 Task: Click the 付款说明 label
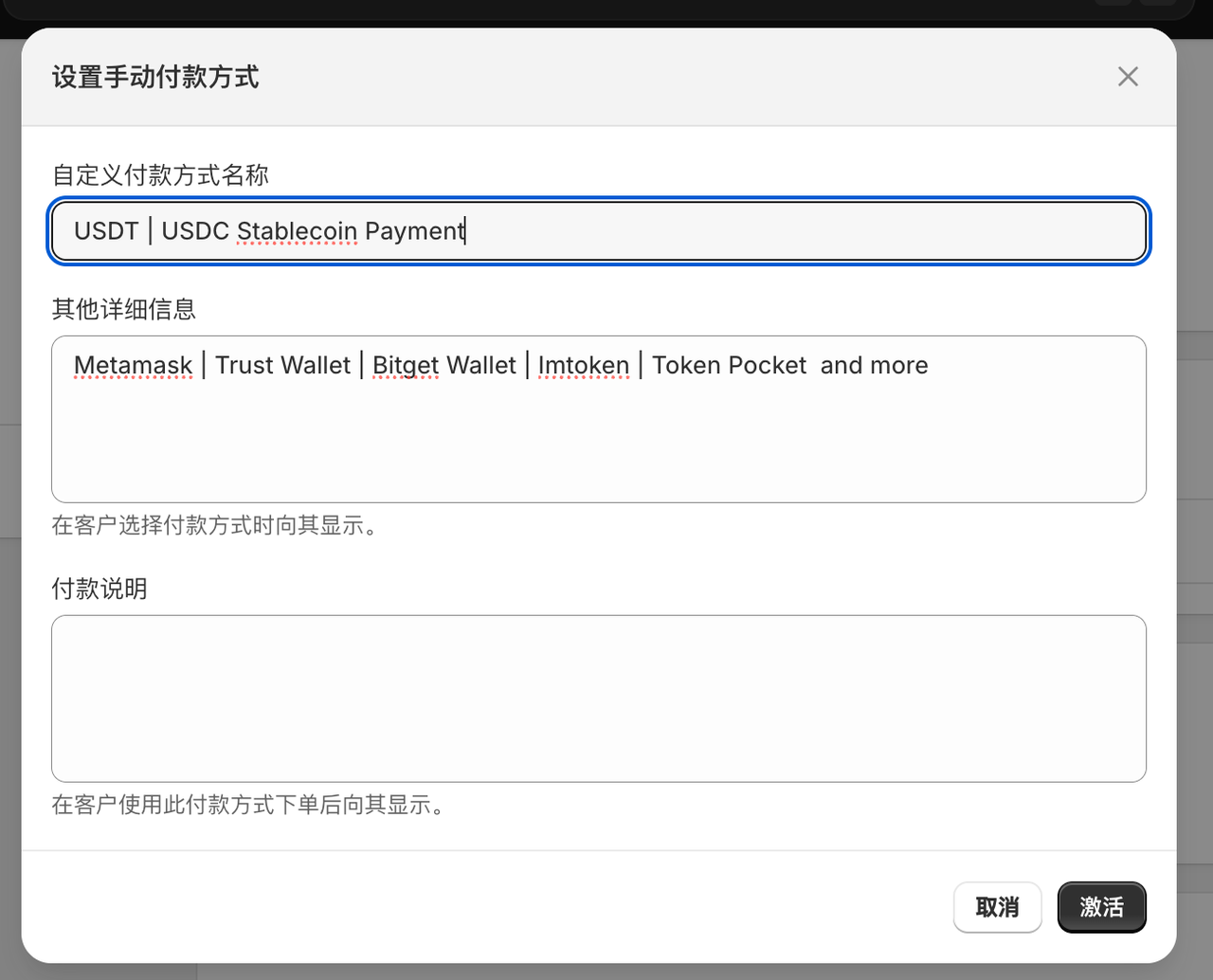(x=100, y=589)
